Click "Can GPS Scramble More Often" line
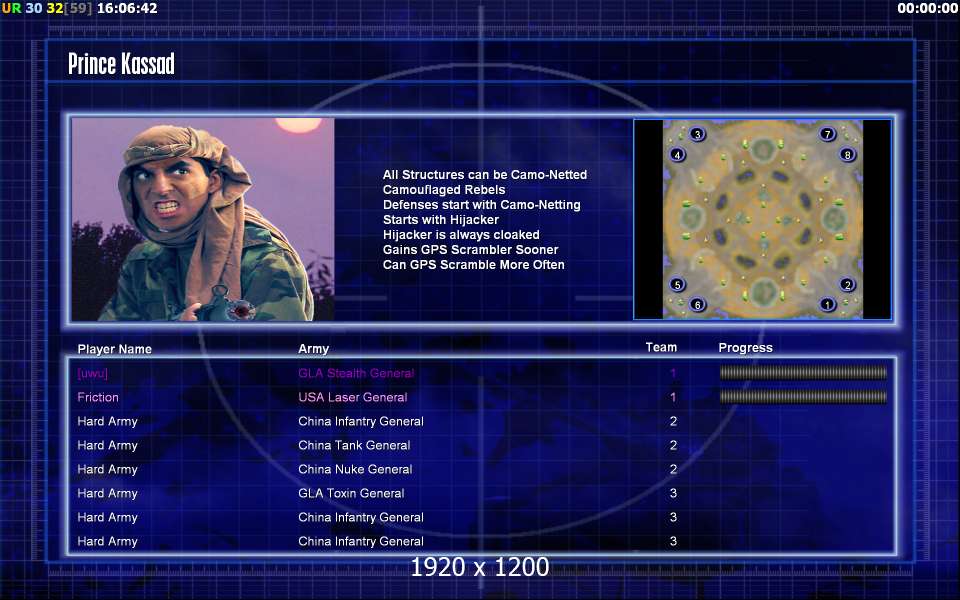 coord(473,264)
